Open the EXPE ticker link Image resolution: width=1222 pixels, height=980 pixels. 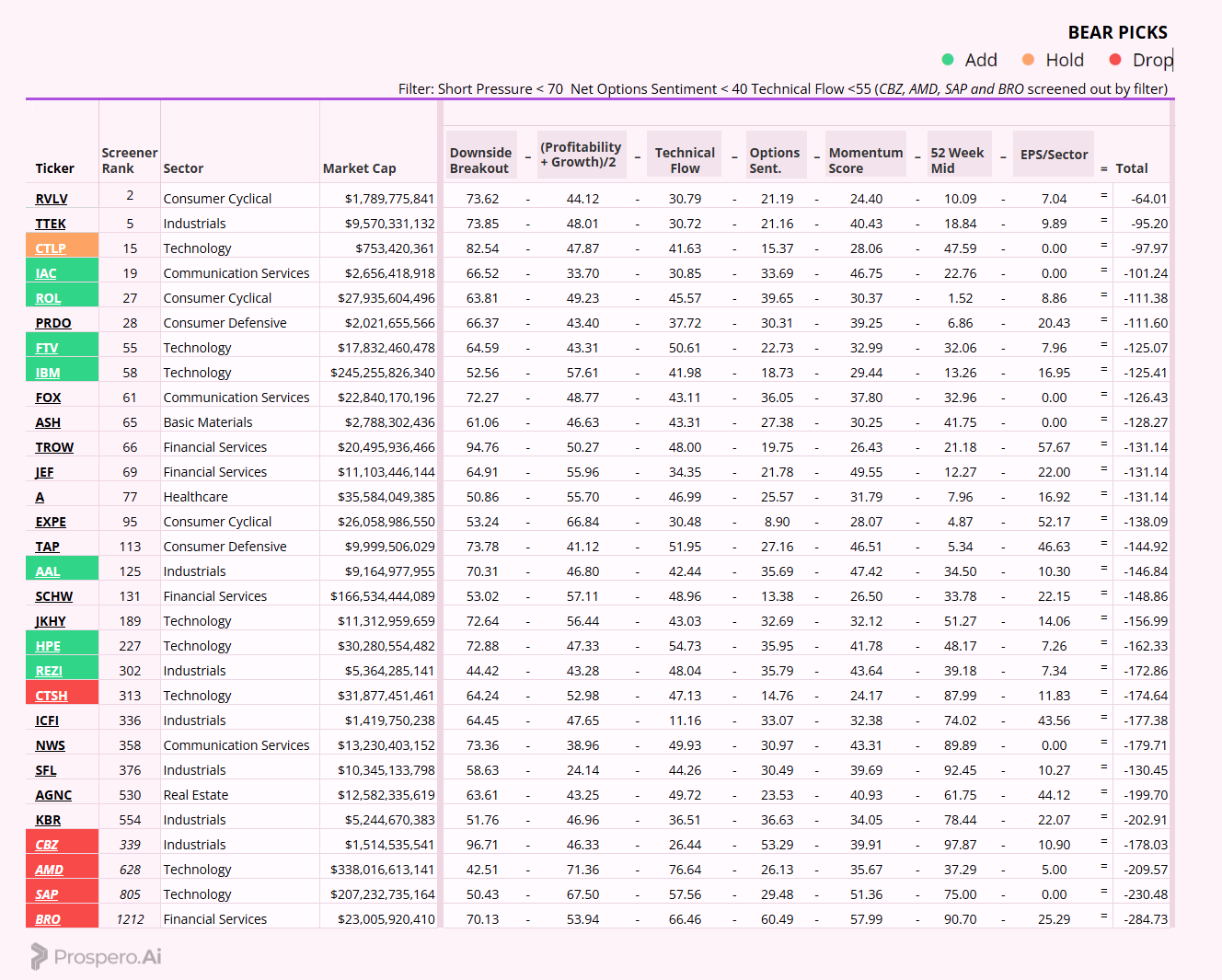point(51,522)
